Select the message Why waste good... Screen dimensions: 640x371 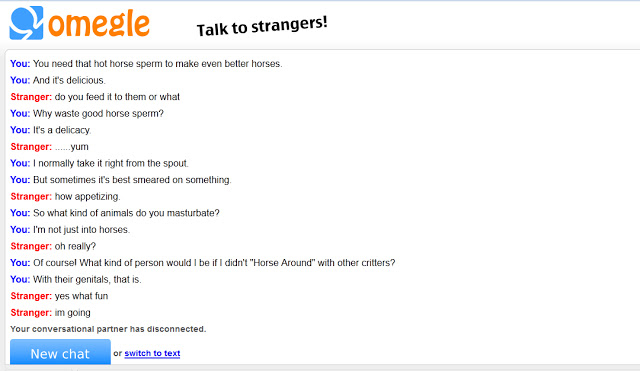pos(87,113)
